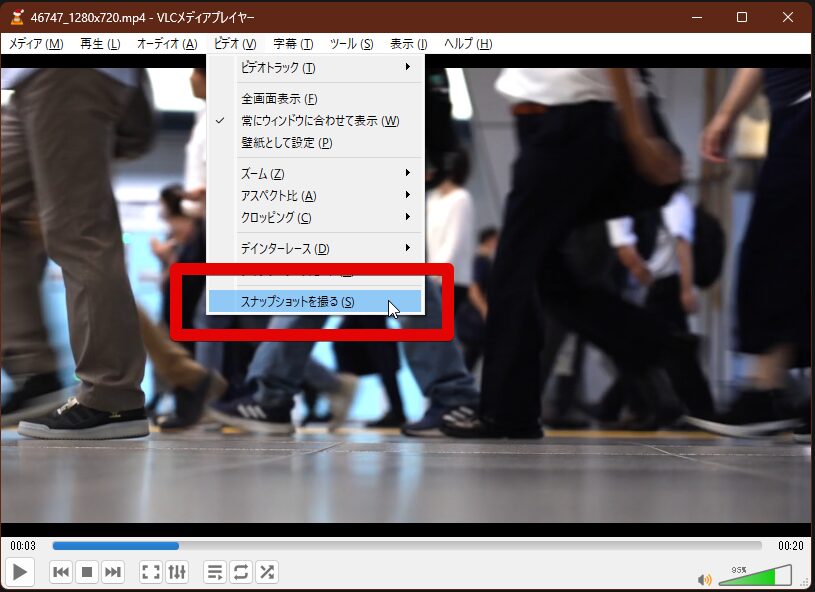The height and width of the screenshot is (592, 815).
Task: Uncheck 常にウィンドウに合わせて表示 option
Action: point(319,121)
